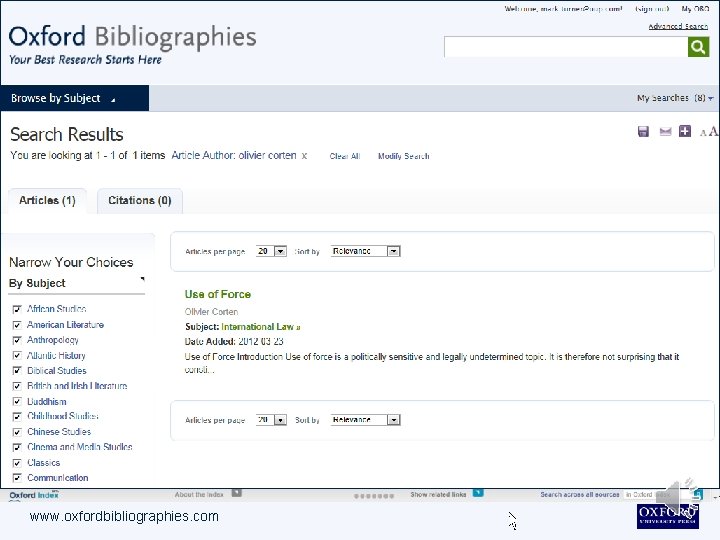Image resolution: width=720 pixels, height=540 pixels.
Task: Toggle the Childhood Studies checkbox
Action: [17, 417]
